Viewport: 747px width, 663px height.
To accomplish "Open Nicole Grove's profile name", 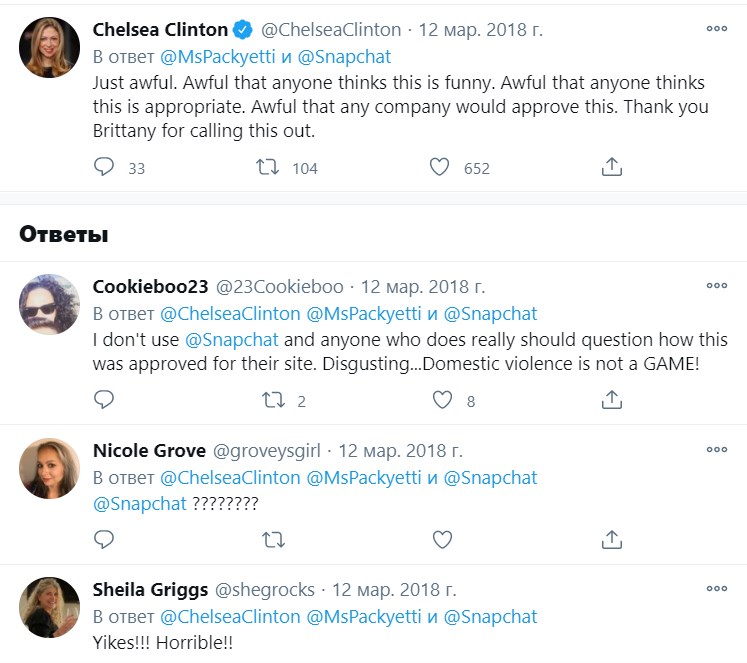I will [x=149, y=451].
